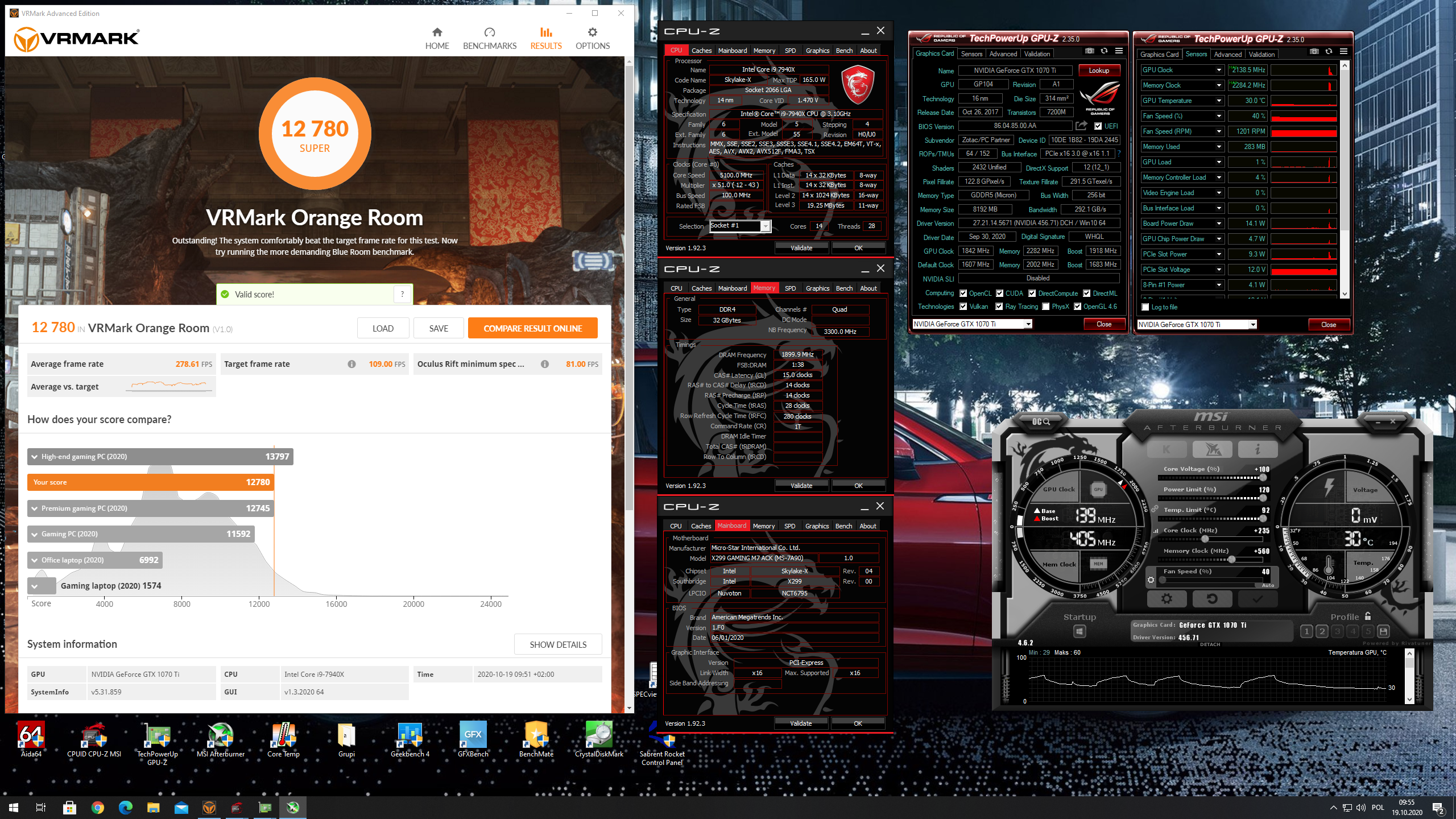Click the Kombustor K button in Afterburner
1456x819 pixels.
(x=1167, y=449)
